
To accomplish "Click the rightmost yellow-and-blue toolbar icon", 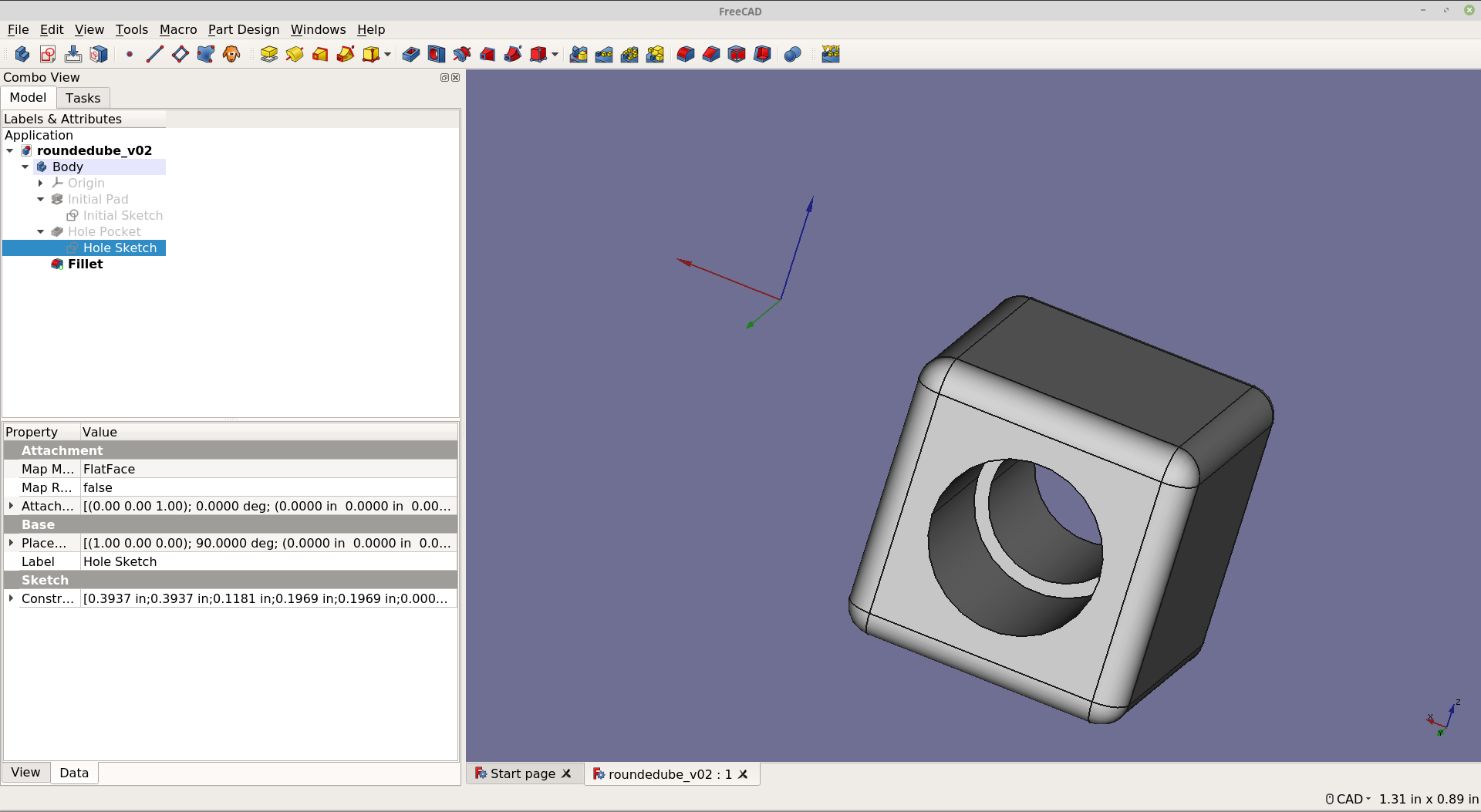I will pyautogui.click(x=831, y=54).
